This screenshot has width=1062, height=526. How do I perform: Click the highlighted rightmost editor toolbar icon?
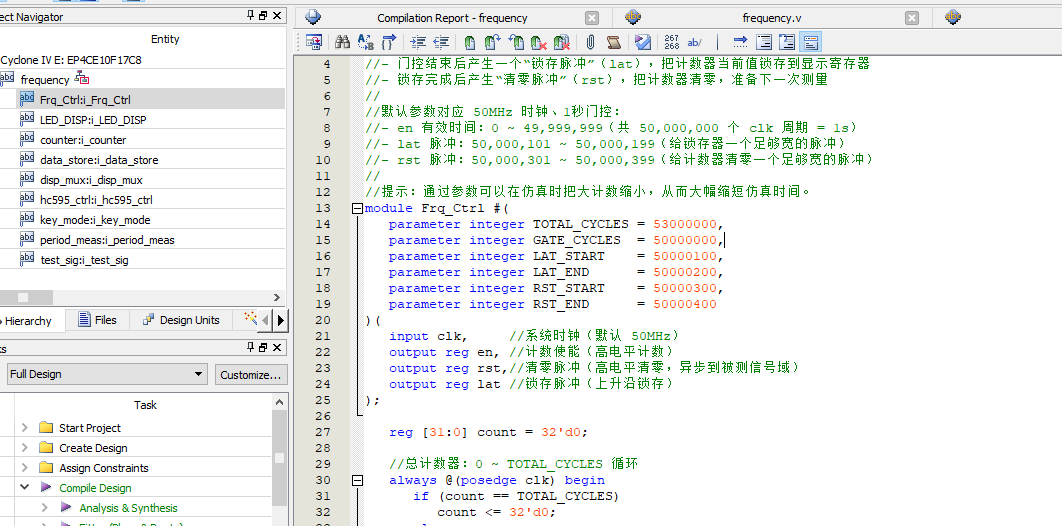click(810, 42)
